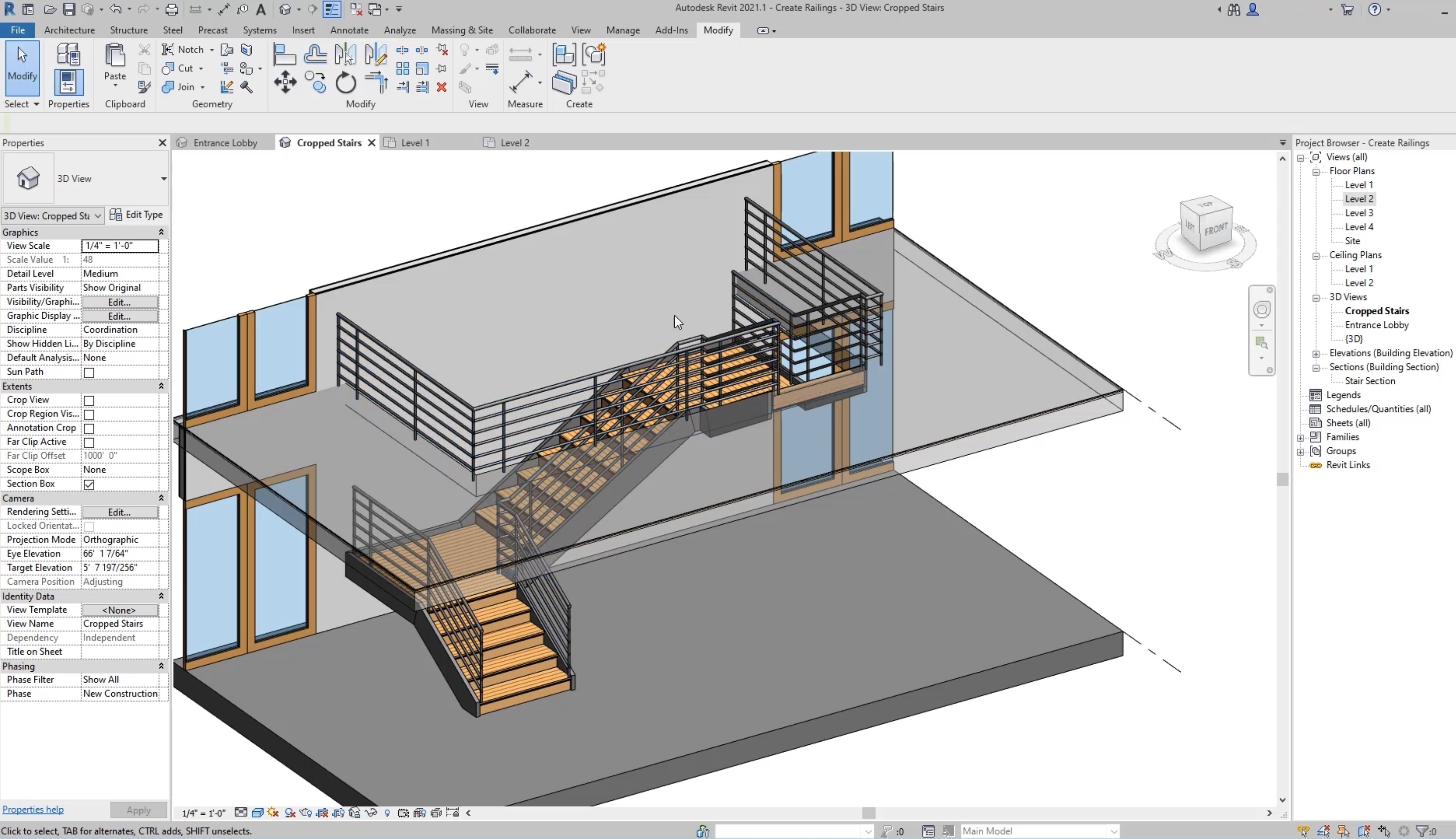Open the Properties help link

(33, 809)
